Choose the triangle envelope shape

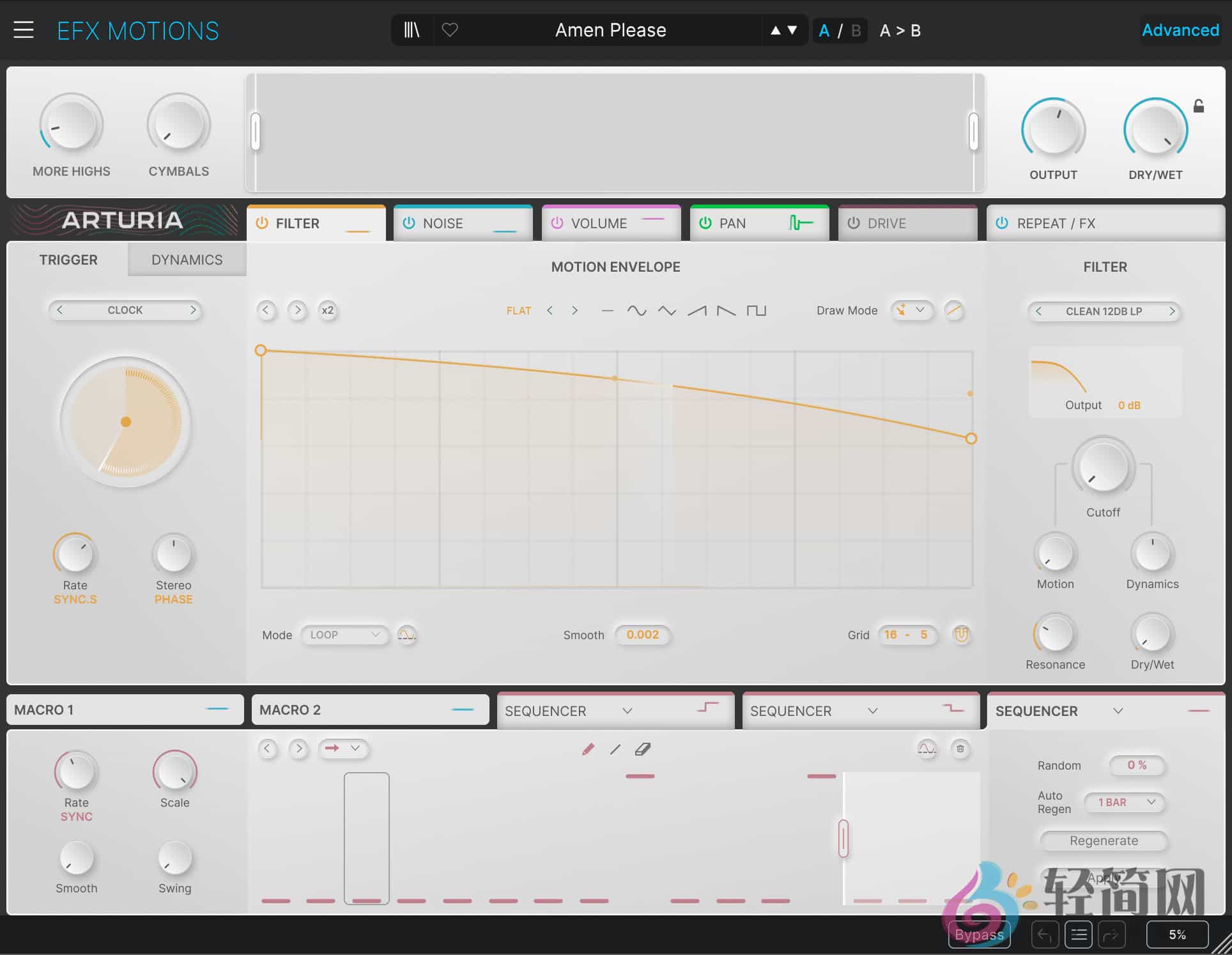tap(667, 311)
